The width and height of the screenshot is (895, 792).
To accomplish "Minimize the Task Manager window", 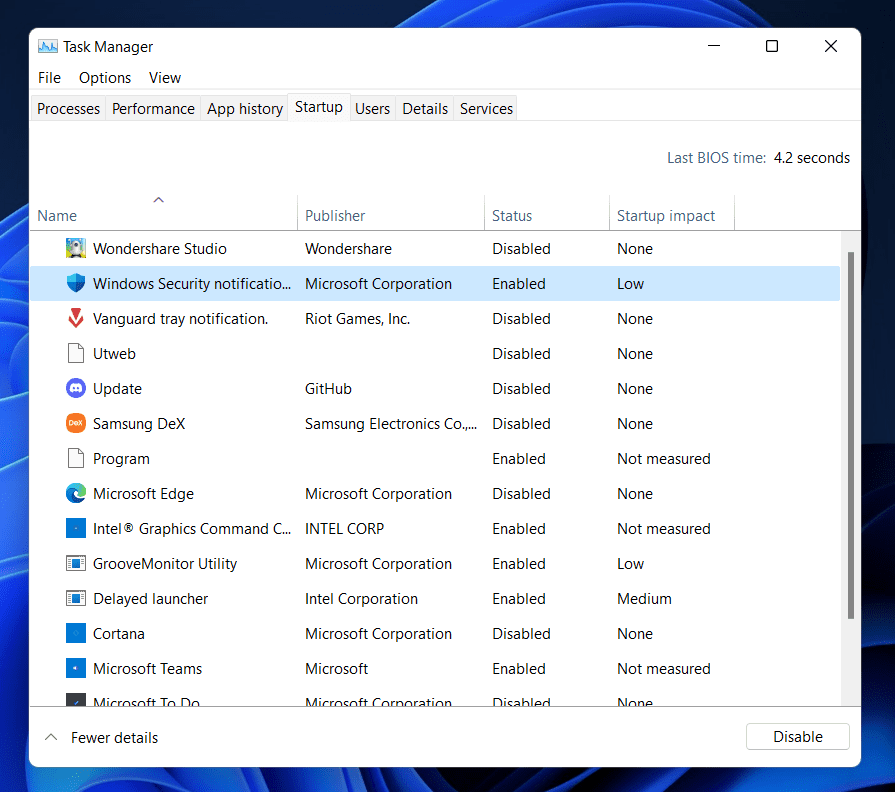I will point(713,46).
